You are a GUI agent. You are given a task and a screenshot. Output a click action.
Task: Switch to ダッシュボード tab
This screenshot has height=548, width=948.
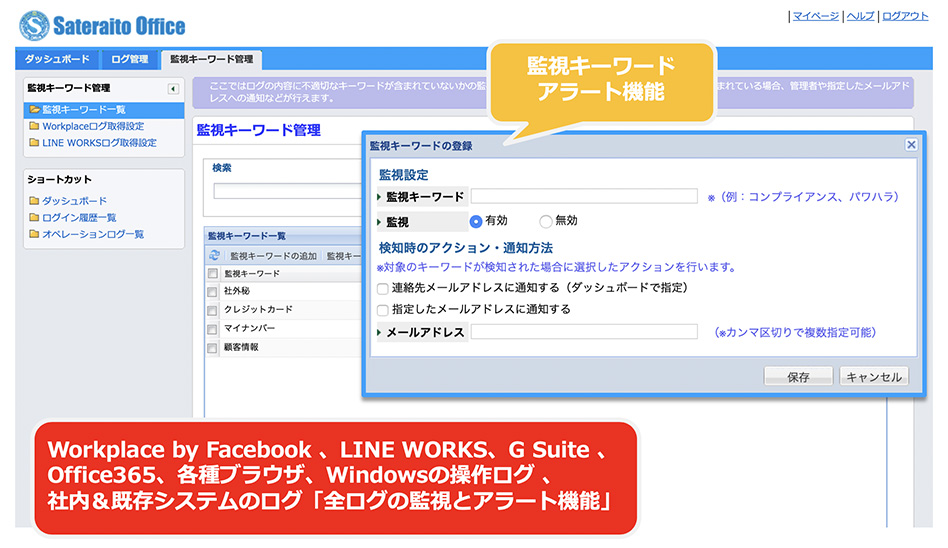[x=57, y=59]
